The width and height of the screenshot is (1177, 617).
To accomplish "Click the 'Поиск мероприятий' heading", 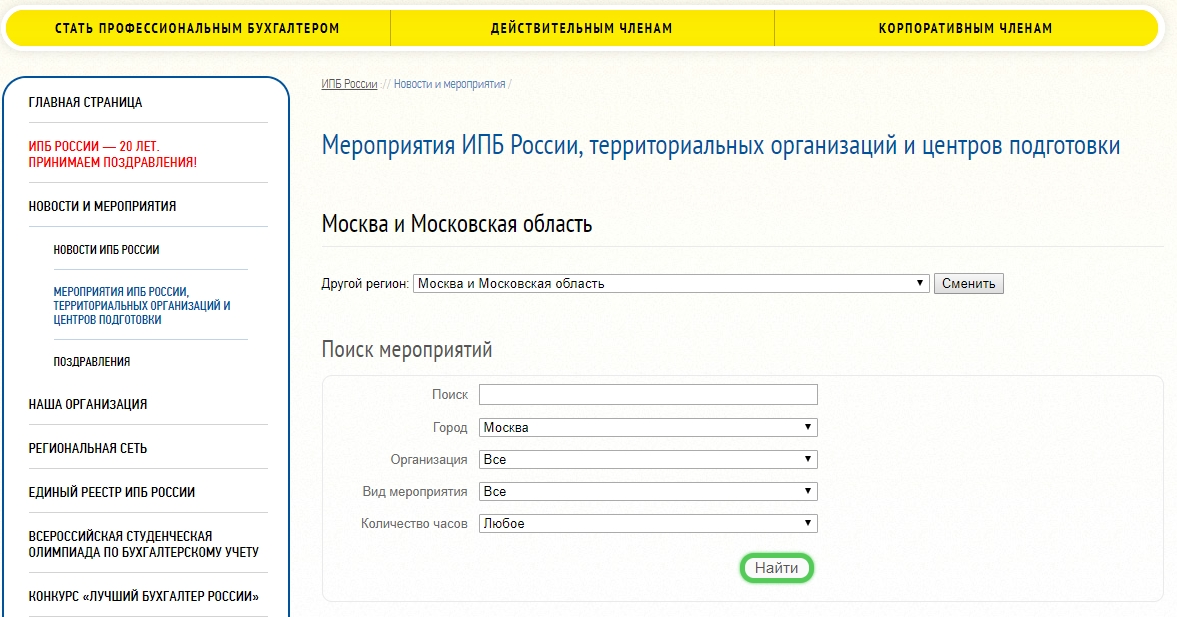I will (x=407, y=350).
